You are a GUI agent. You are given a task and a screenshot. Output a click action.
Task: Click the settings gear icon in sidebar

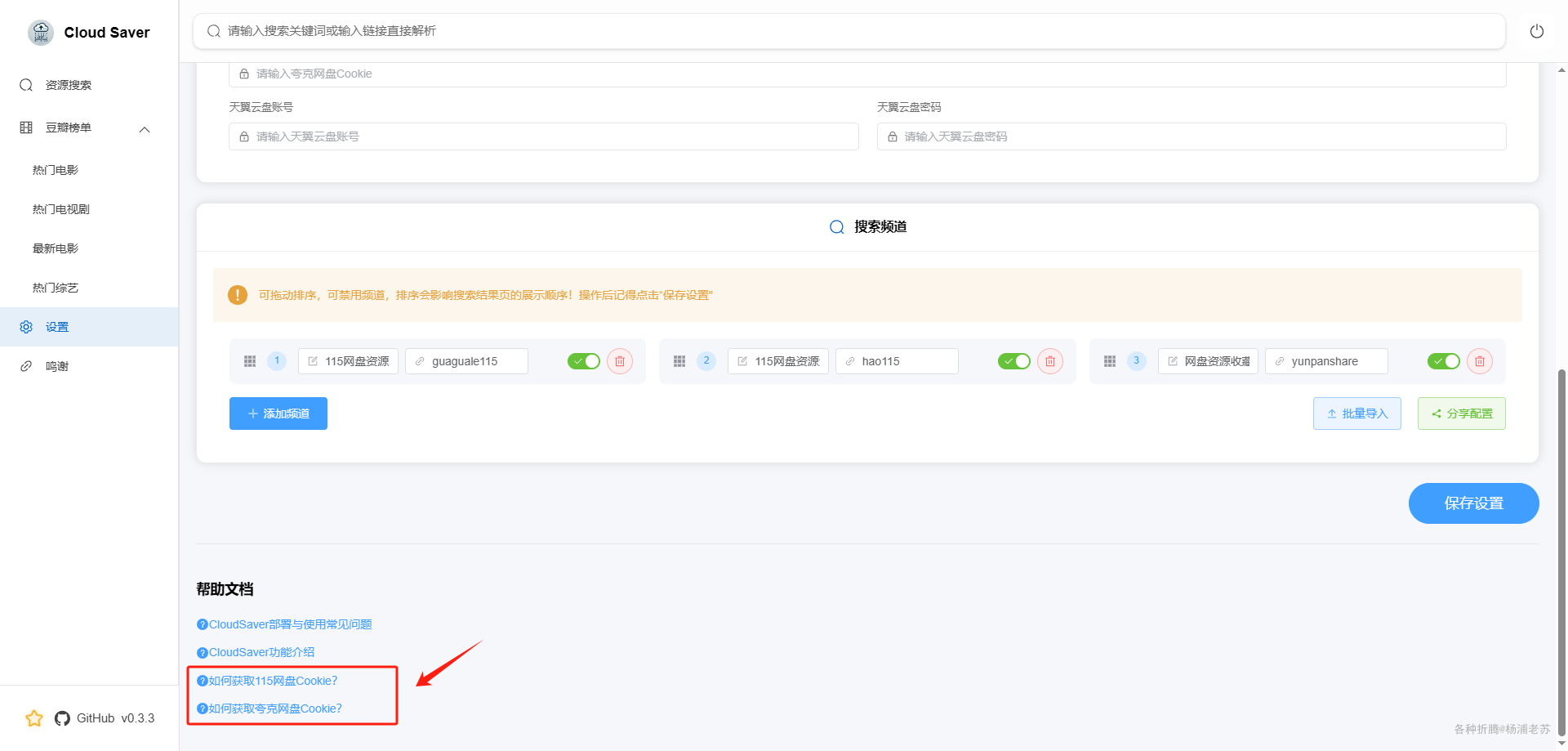(26, 327)
